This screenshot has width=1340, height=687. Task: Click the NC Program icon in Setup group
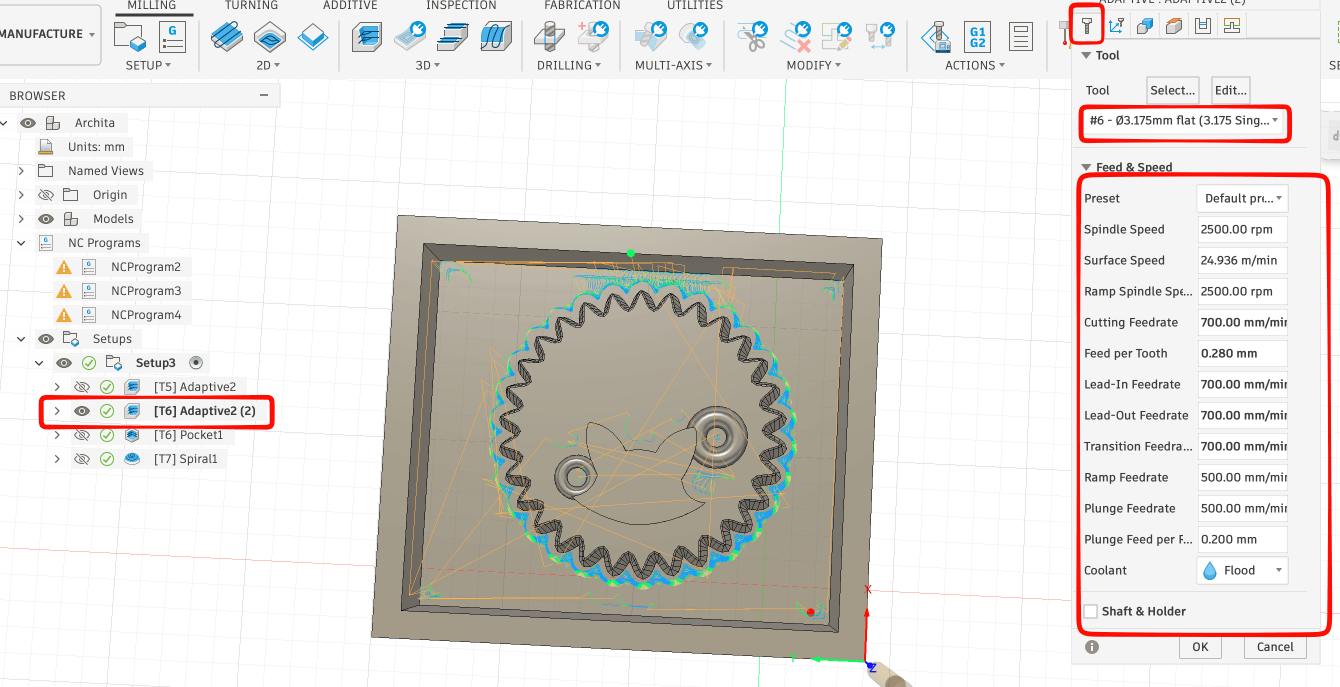click(x=173, y=36)
